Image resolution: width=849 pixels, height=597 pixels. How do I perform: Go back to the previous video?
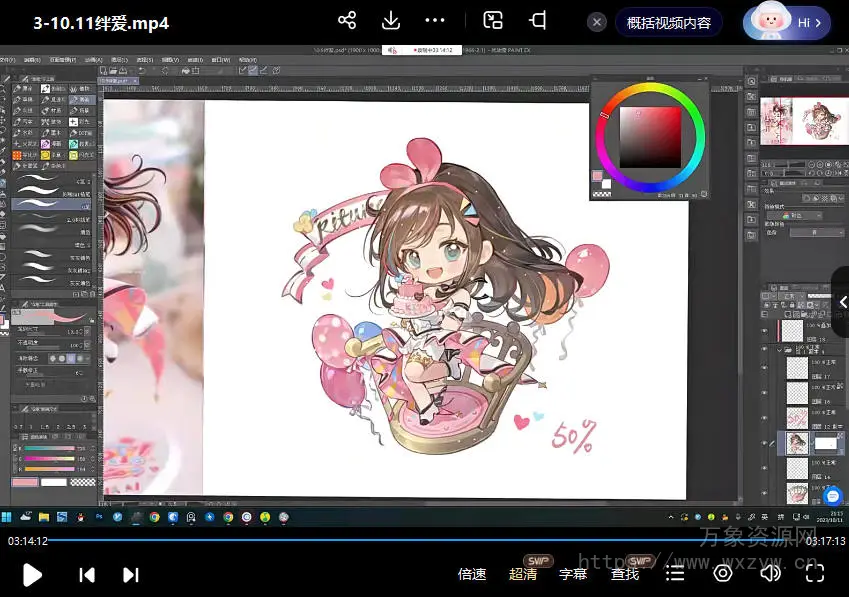(x=87, y=574)
